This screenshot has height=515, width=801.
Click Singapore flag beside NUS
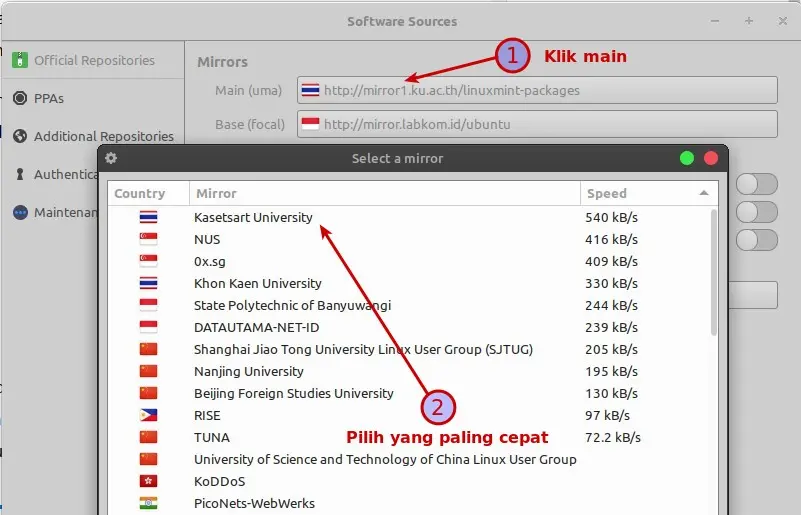149,239
